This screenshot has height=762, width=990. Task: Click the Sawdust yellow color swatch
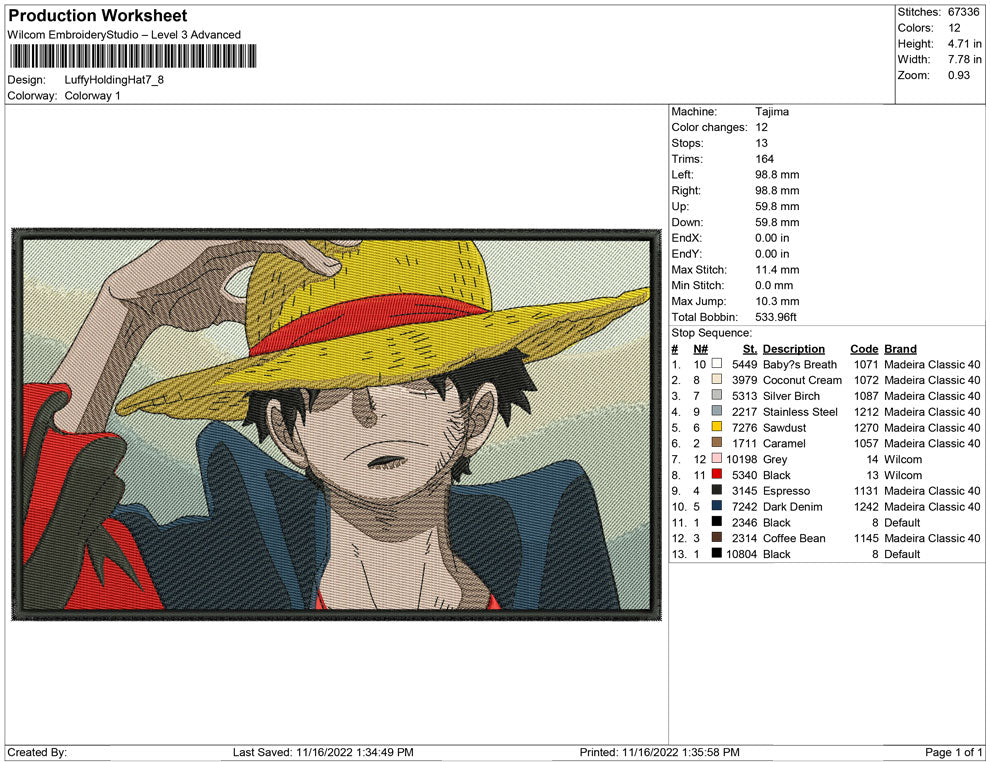pyautogui.click(x=717, y=427)
